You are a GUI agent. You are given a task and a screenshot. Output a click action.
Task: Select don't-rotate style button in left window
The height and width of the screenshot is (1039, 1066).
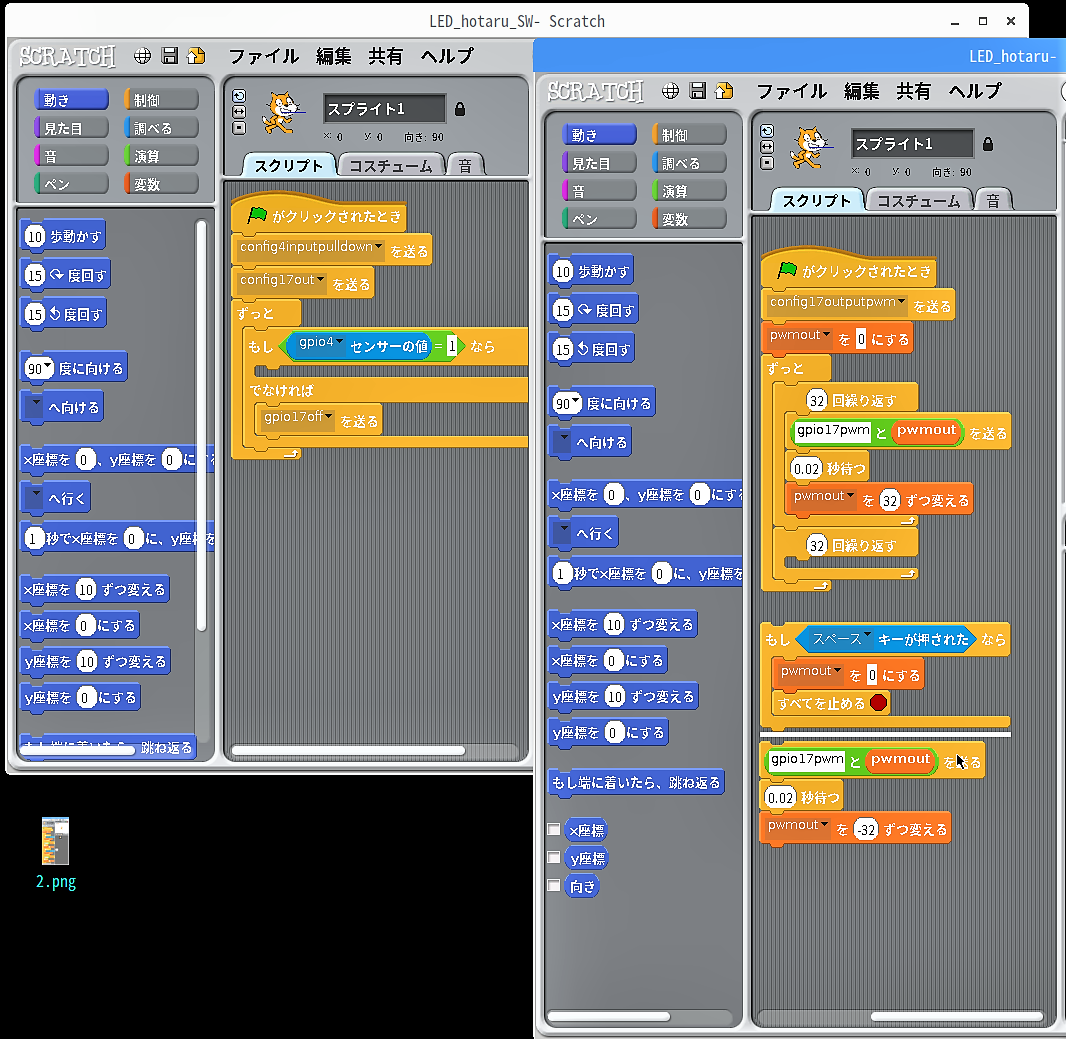click(239, 128)
